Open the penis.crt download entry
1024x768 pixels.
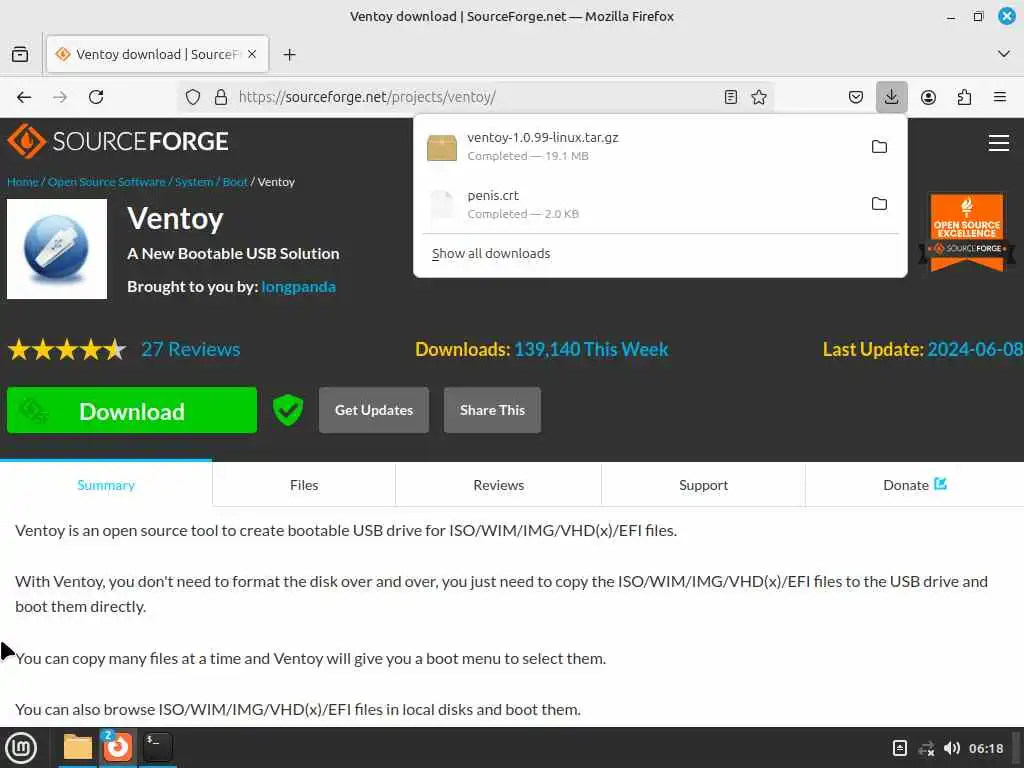(x=640, y=204)
